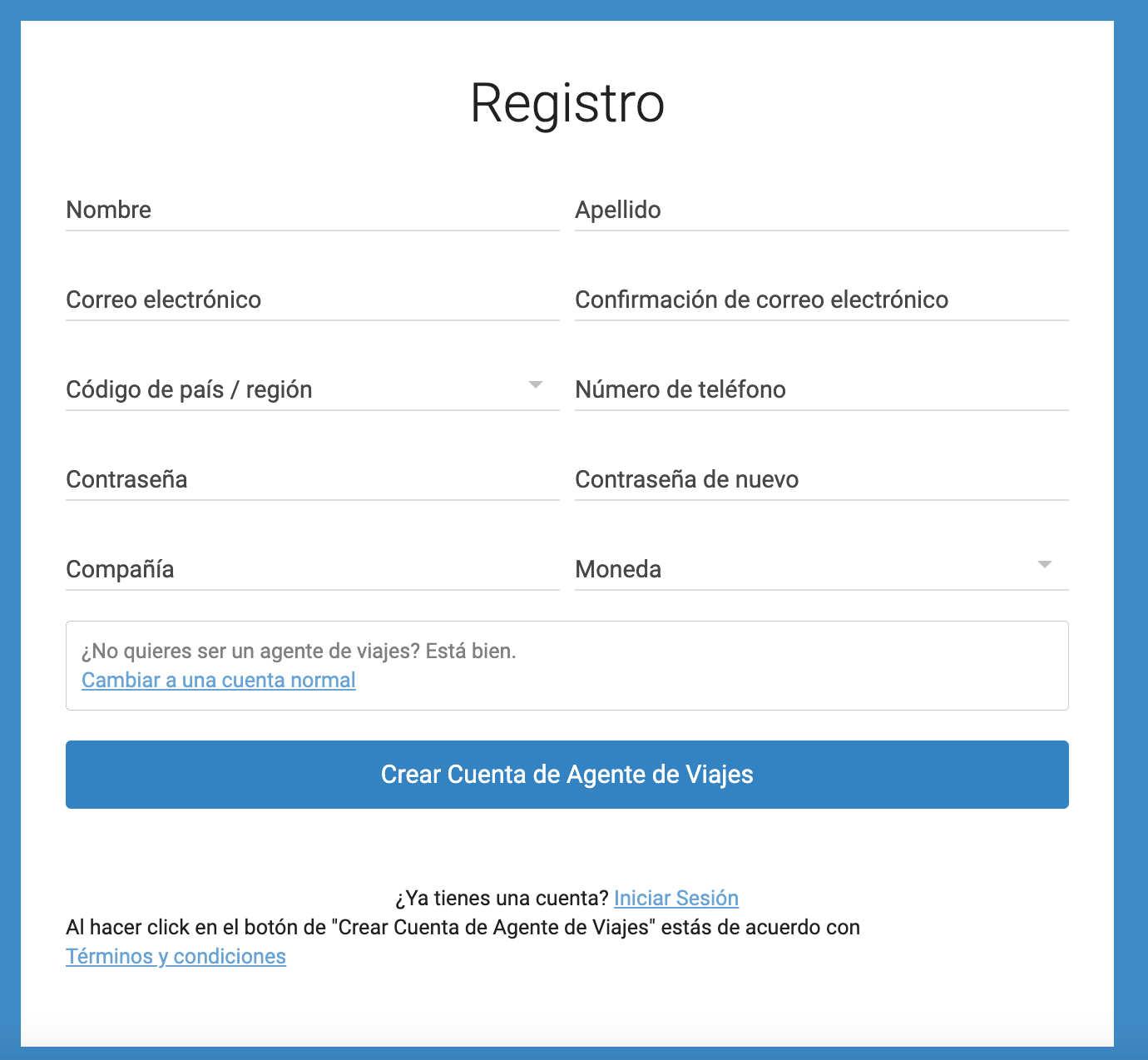Focus the Apellido text field

coord(822,211)
